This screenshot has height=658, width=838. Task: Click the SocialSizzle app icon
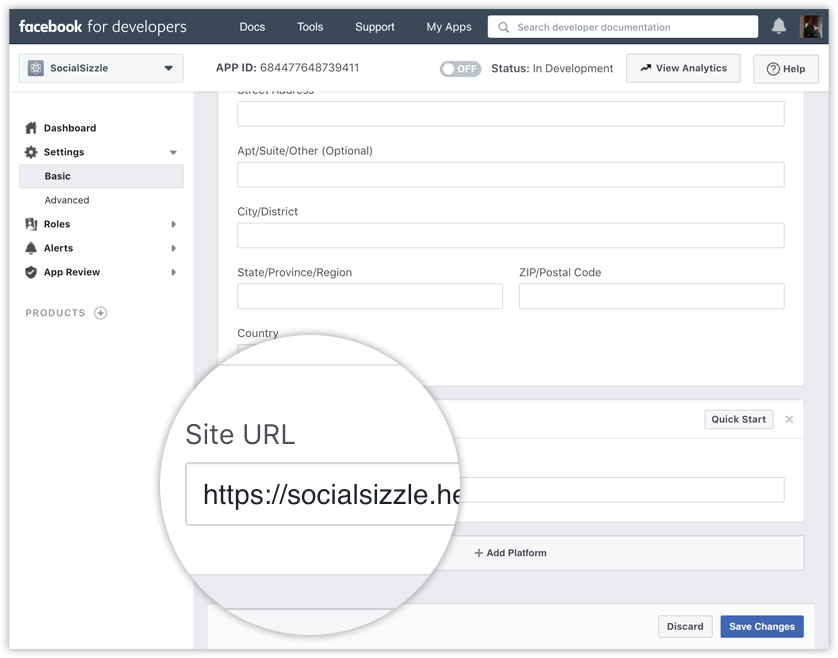tap(36, 68)
